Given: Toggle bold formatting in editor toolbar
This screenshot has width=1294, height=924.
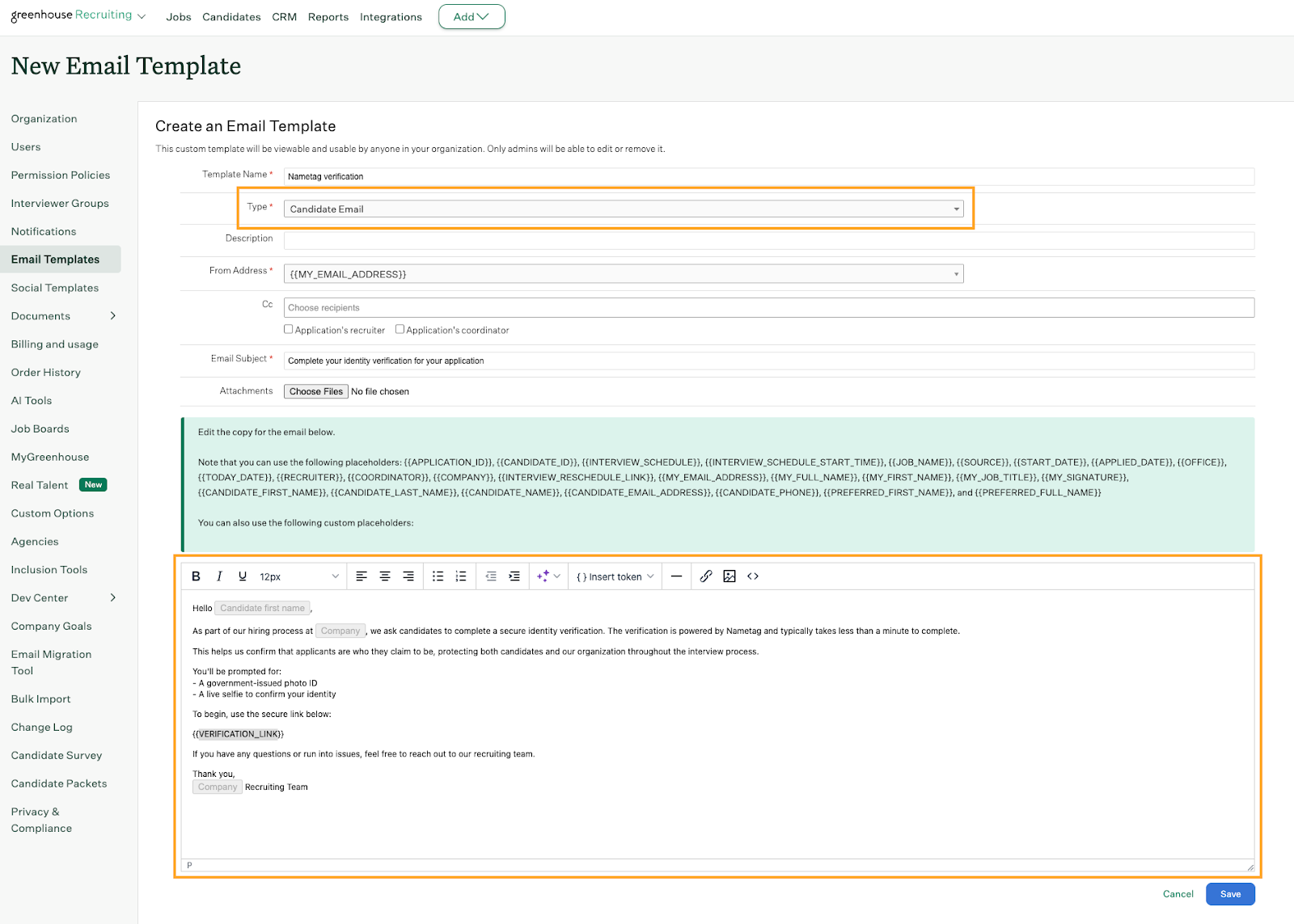Looking at the screenshot, I should coord(196,576).
